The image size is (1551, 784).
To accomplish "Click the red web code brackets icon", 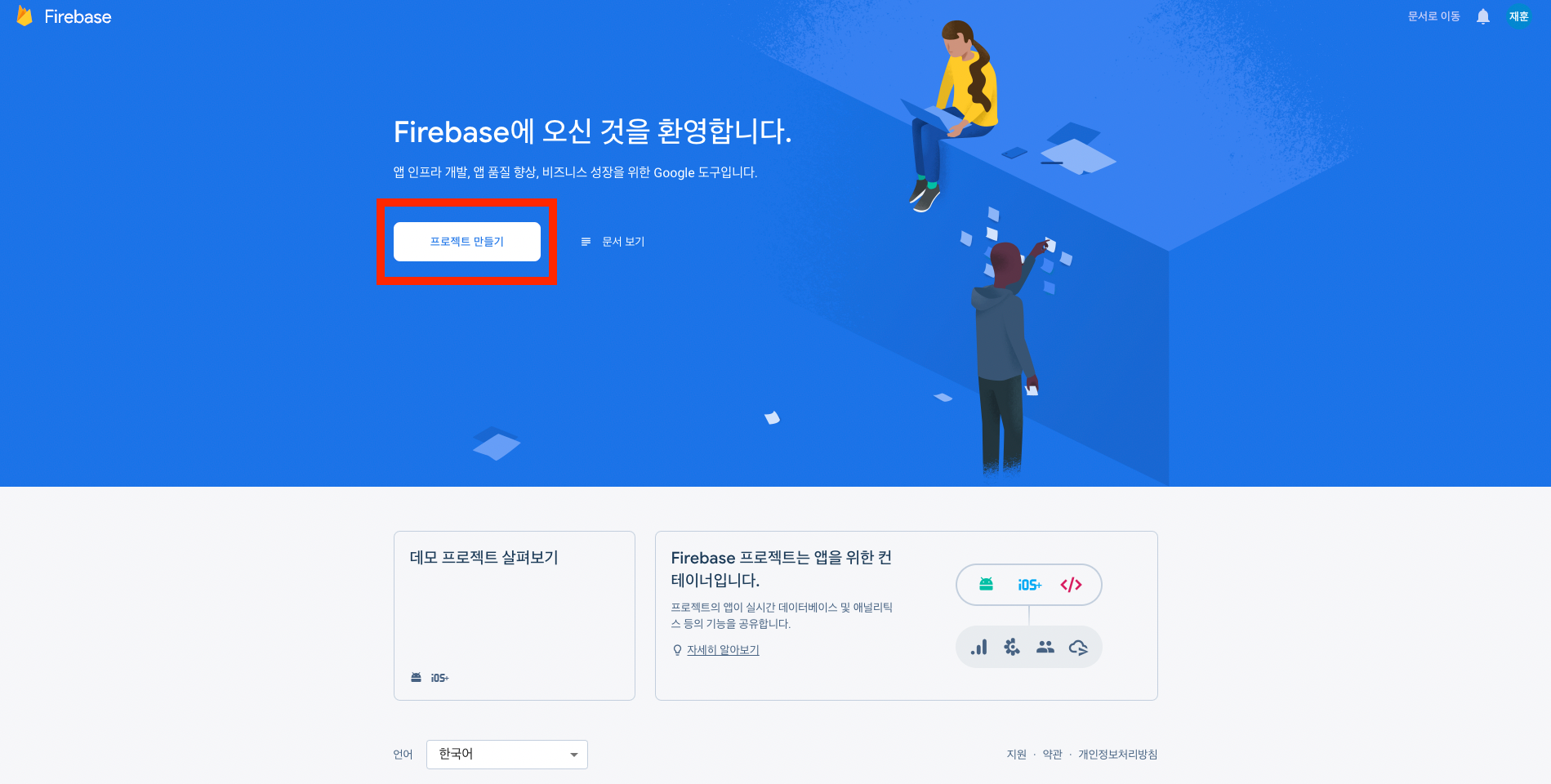I will (1071, 585).
